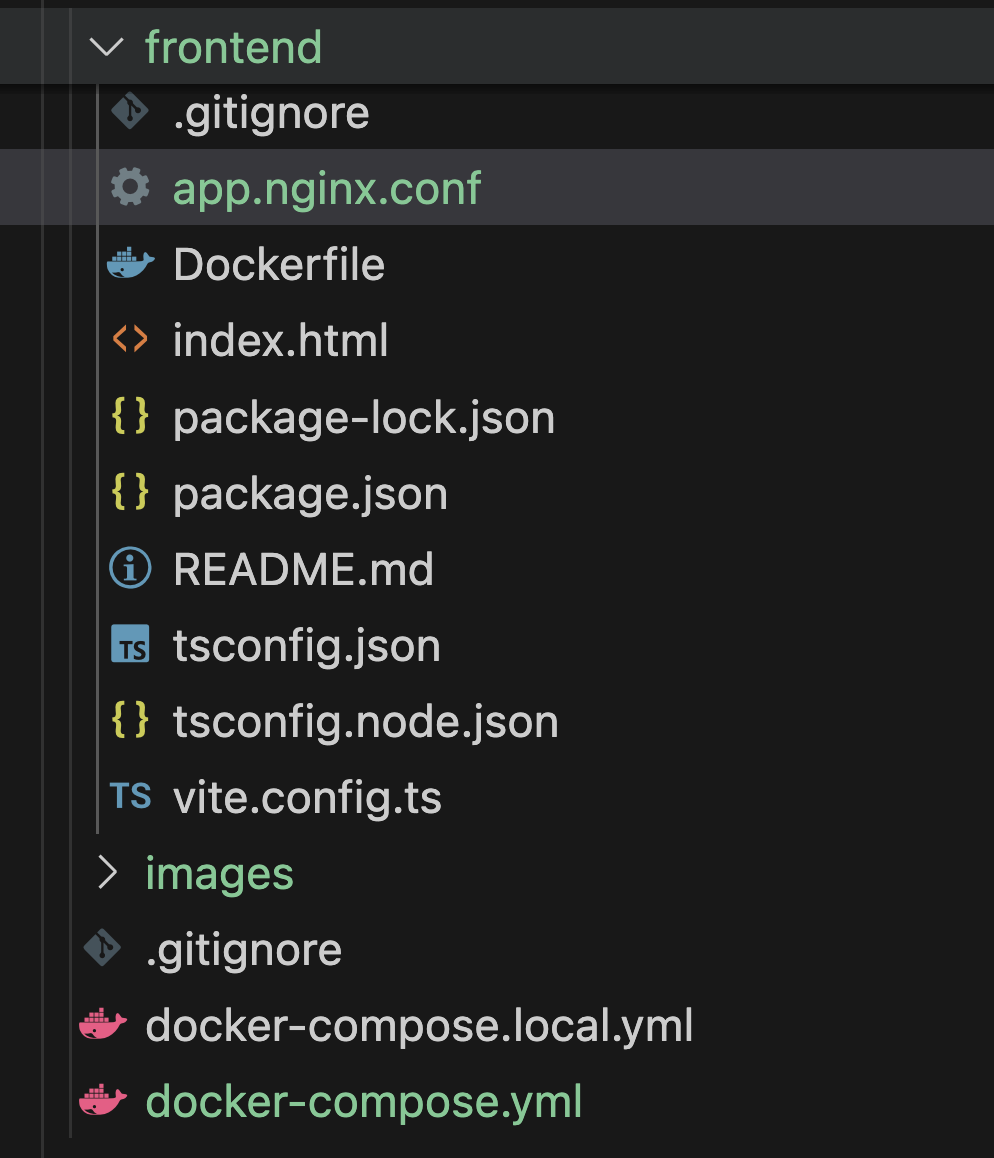
Task: Click the pink whale icon for docker-compose.local.yml
Action: coord(102,1026)
